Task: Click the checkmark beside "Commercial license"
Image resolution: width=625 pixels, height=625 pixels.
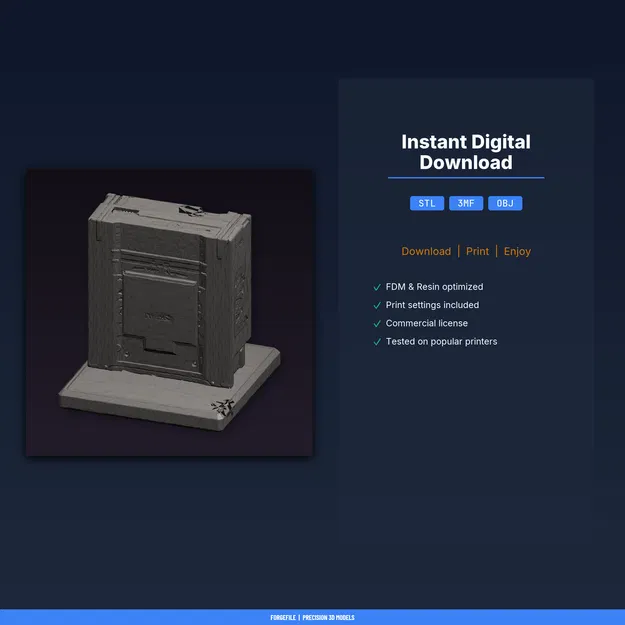Action: tap(377, 324)
